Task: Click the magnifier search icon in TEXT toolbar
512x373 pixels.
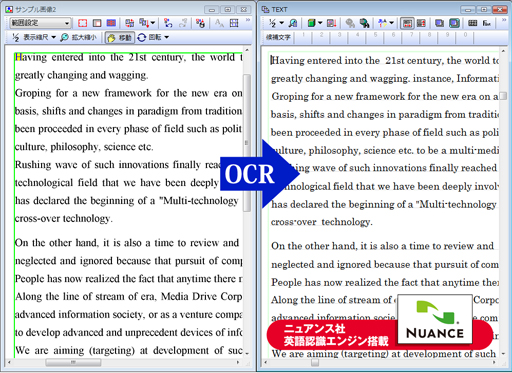Action: [293, 23]
